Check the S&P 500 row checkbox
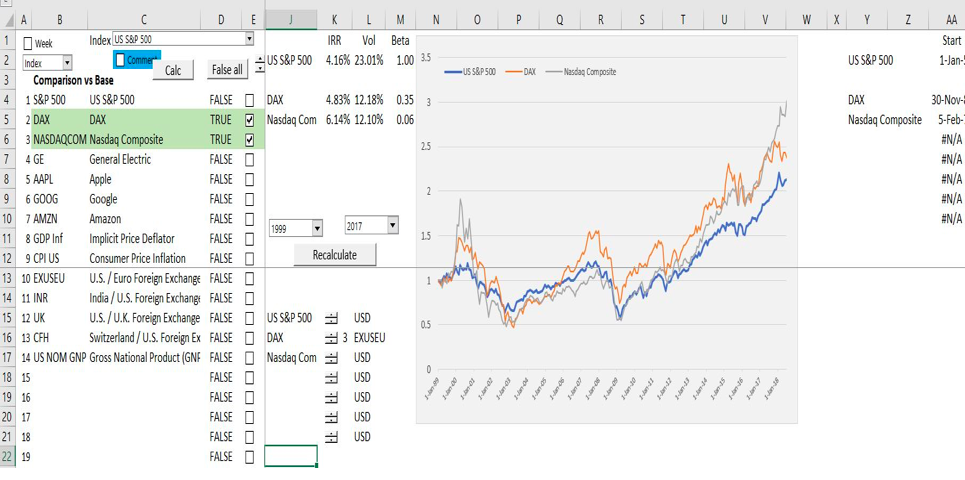 click(x=249, y=100)
